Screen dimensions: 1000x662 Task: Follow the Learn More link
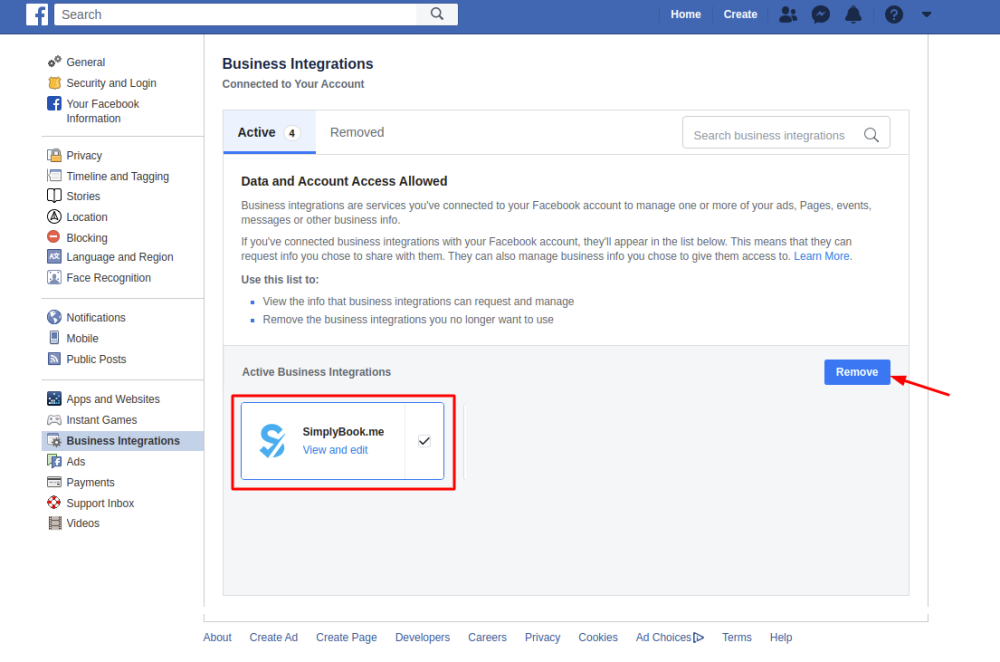point(822,256)
